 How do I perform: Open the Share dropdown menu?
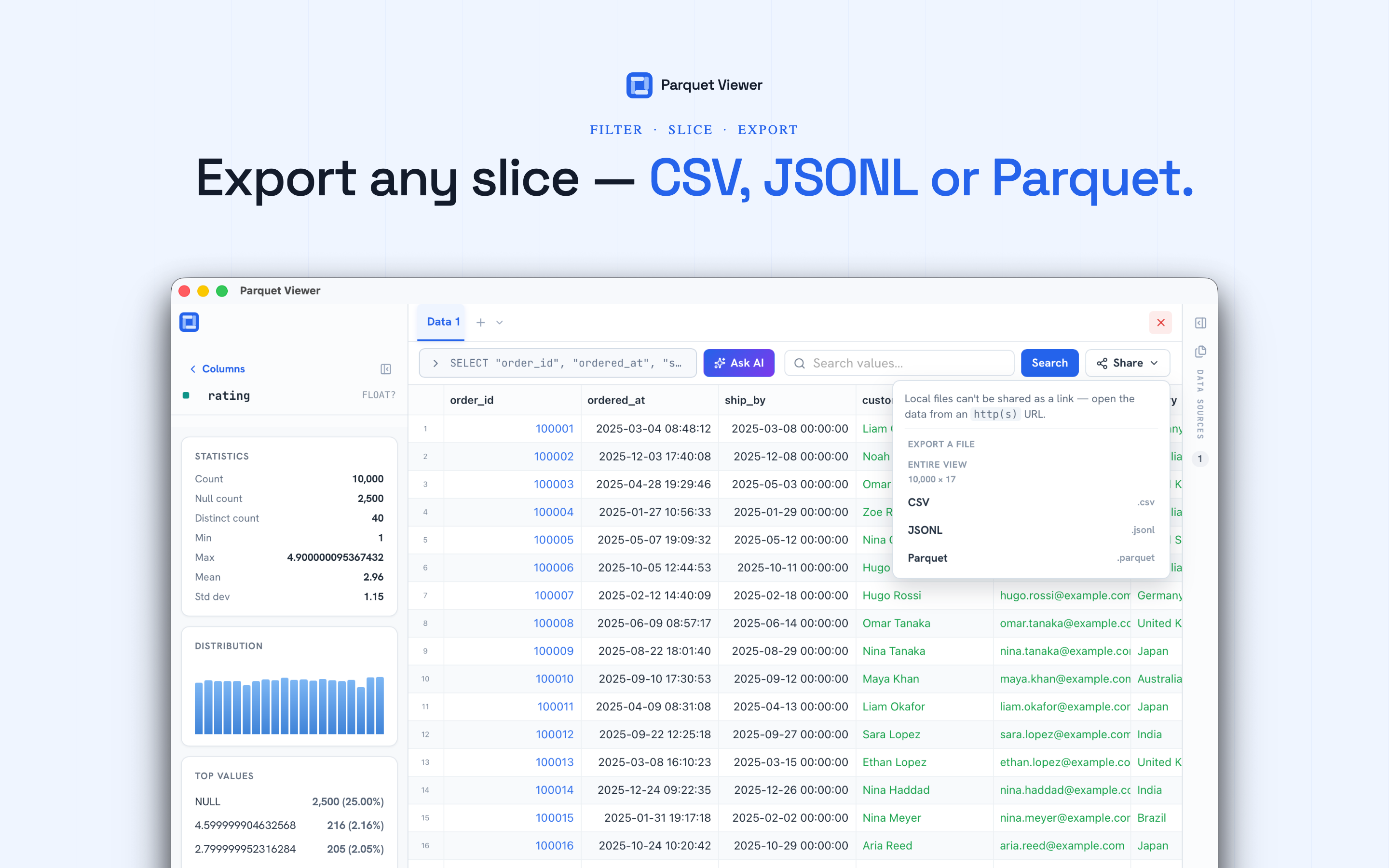(1127, 364)
